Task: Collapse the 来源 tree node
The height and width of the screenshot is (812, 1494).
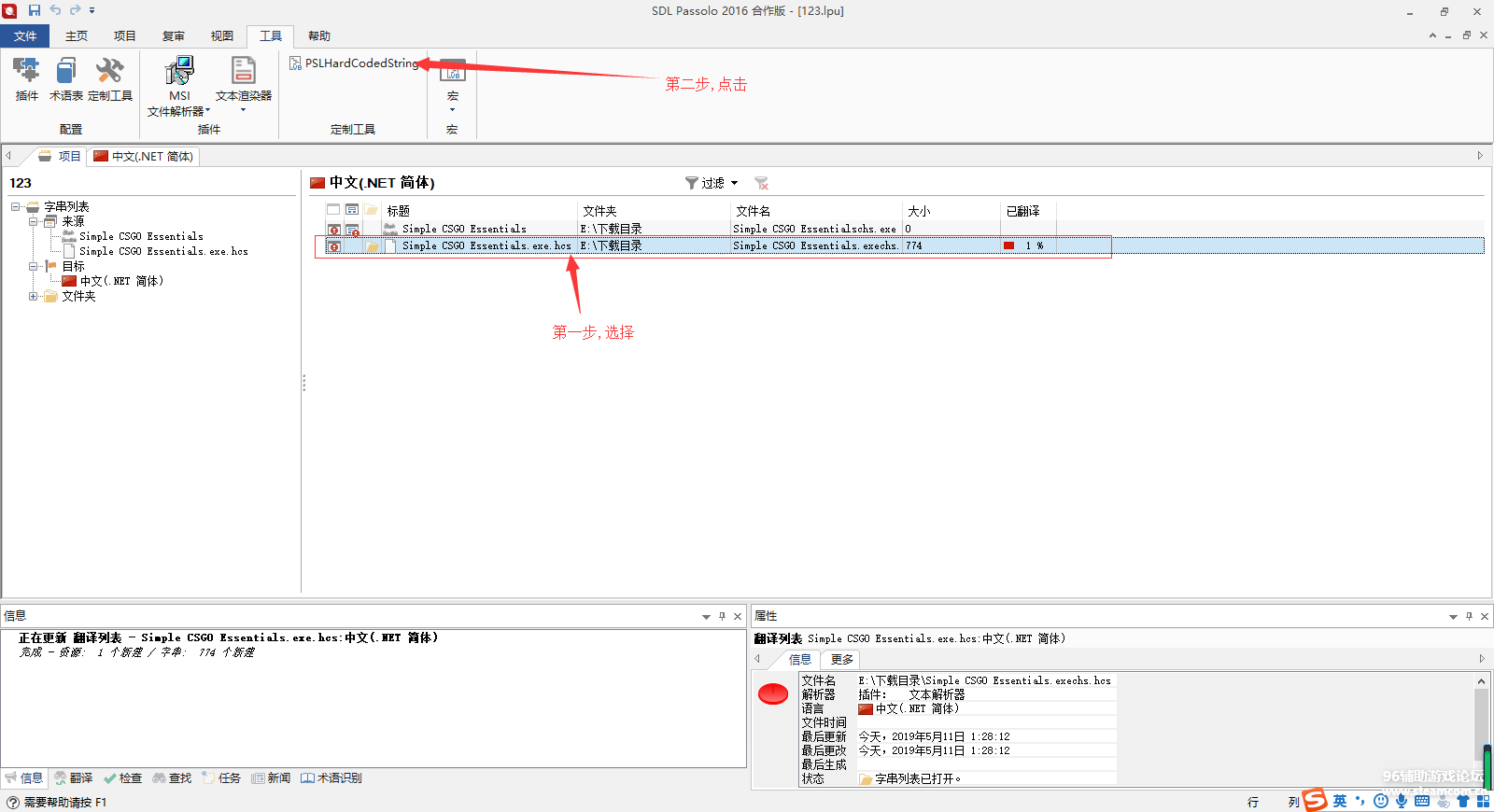Action: pos(34,221)
